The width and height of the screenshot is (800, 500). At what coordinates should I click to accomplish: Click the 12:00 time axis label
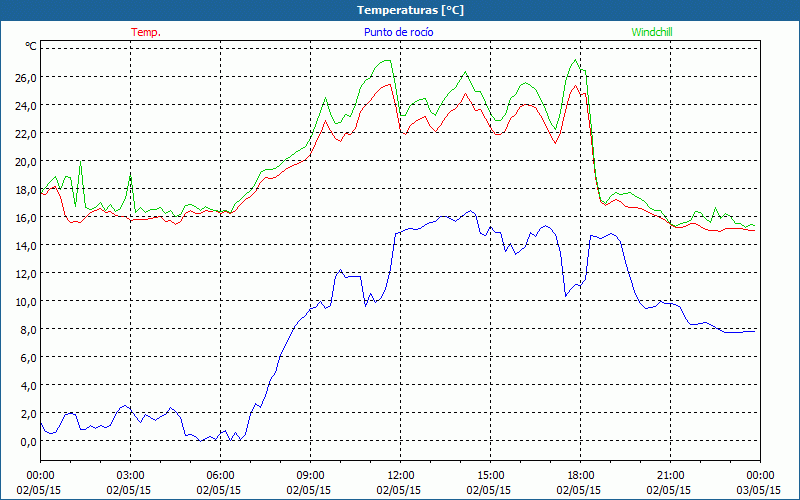tap(401, 476)
